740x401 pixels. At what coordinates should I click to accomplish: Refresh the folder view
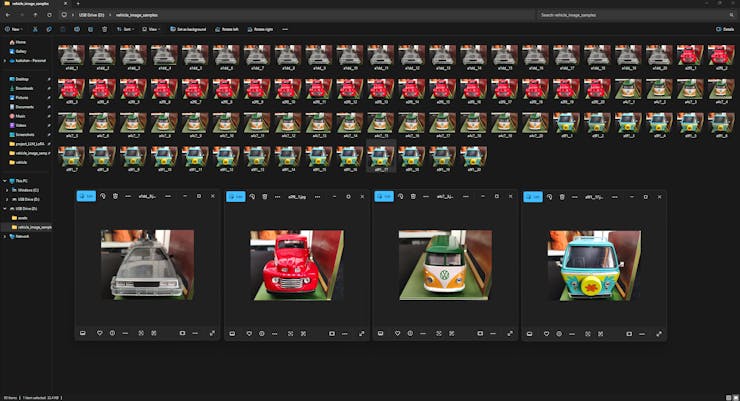click(49, 15)
